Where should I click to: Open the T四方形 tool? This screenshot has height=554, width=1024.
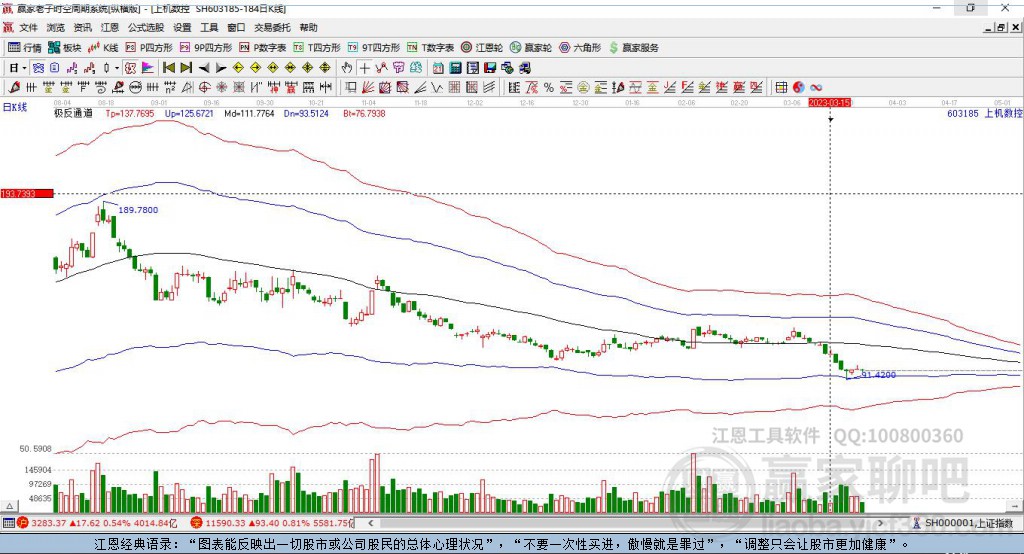[317, 48]
